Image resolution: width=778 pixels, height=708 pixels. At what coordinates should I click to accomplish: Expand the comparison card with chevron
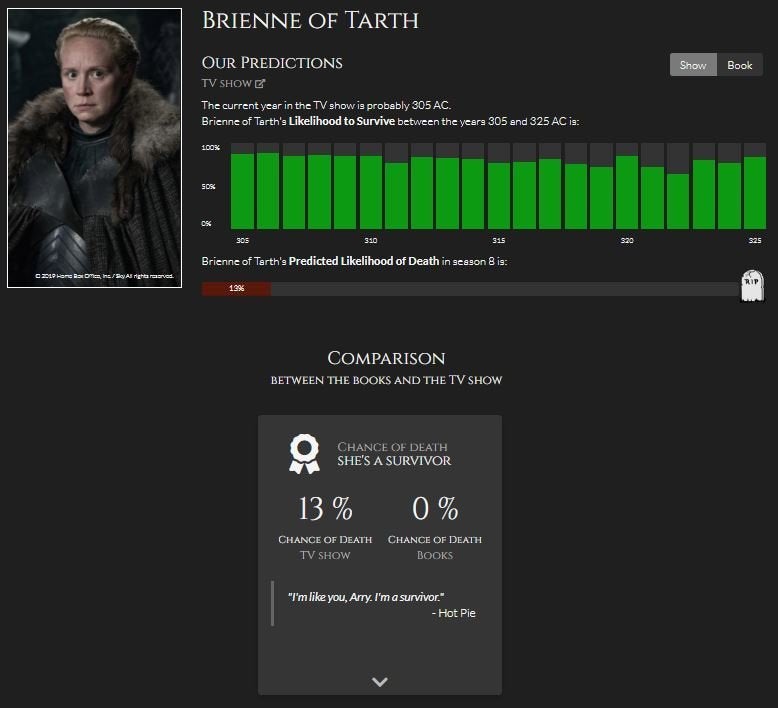(380, 682)
